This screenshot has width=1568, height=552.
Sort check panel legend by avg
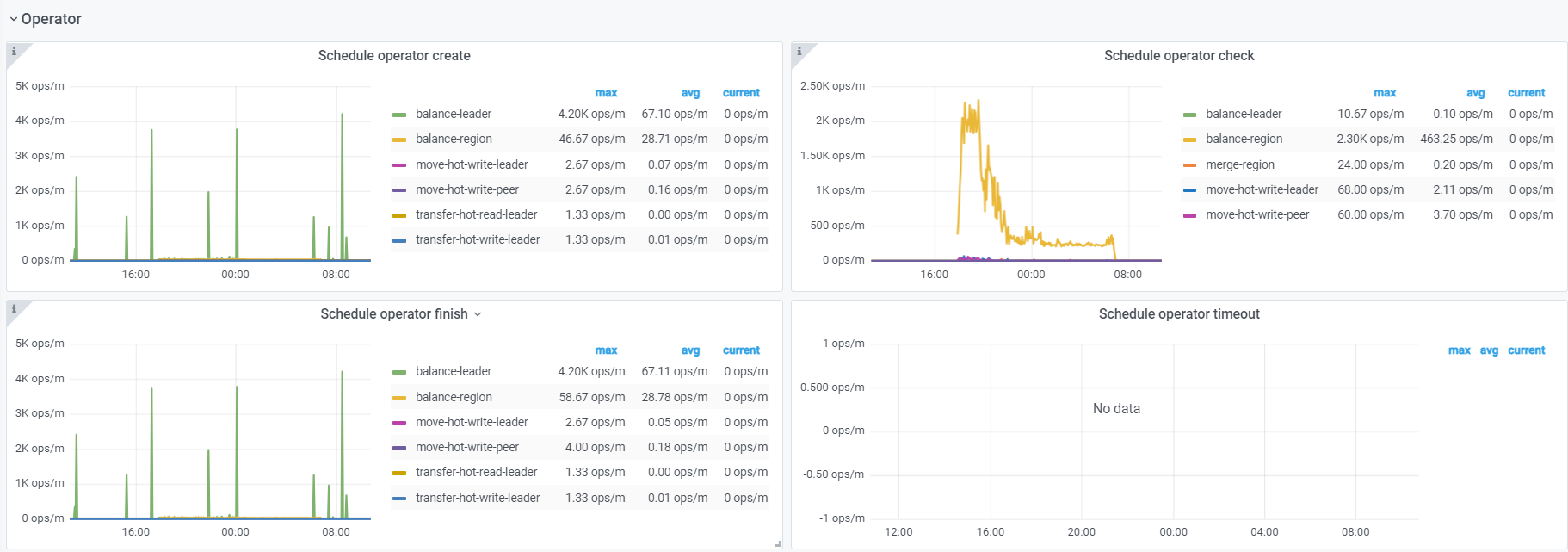pyautogui.click(x=1475, y=93)
